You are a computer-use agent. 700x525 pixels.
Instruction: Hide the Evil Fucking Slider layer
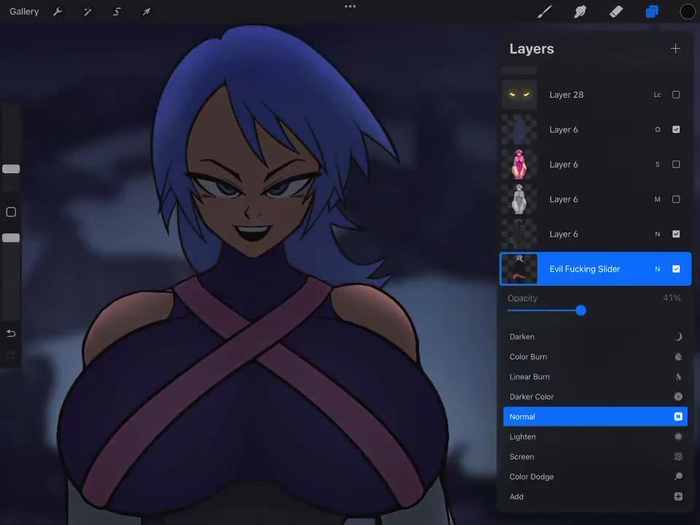676,269
